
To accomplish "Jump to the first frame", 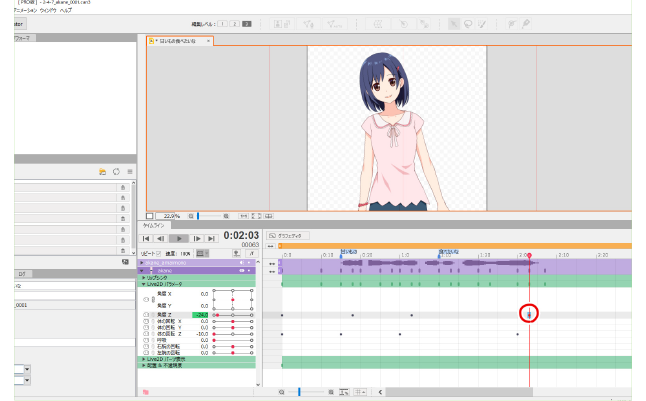I will coord(145,239).
